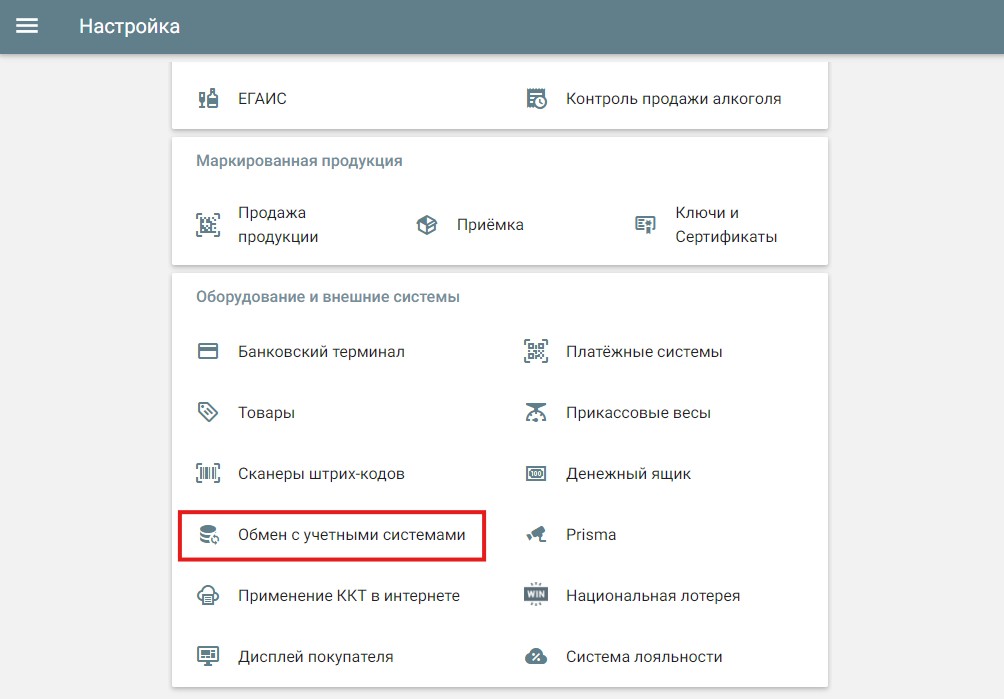Click the bank terminal card icon
1004x699 pixels.
pyautogui.click(x=208, y=351)
